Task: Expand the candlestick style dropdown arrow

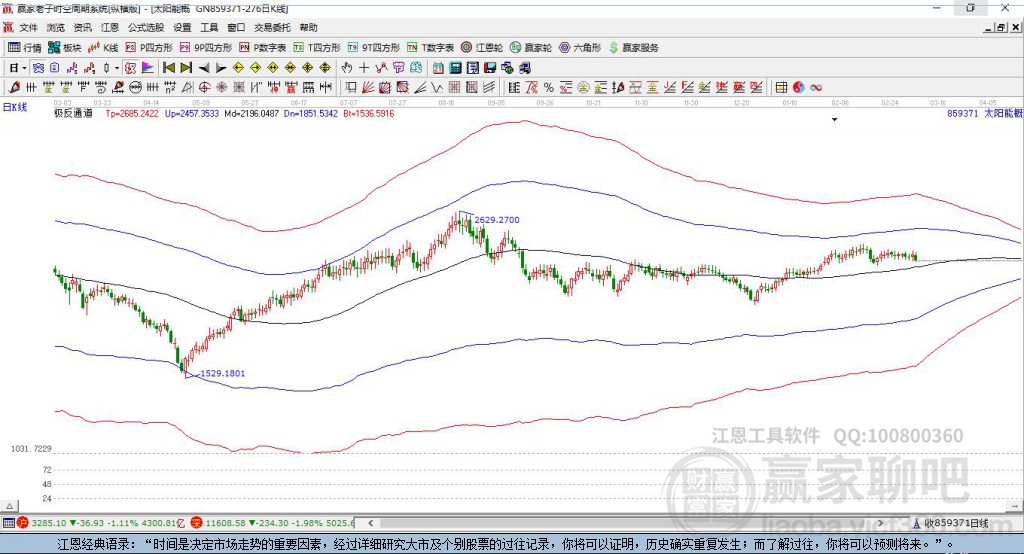Action: coord(117,68)
